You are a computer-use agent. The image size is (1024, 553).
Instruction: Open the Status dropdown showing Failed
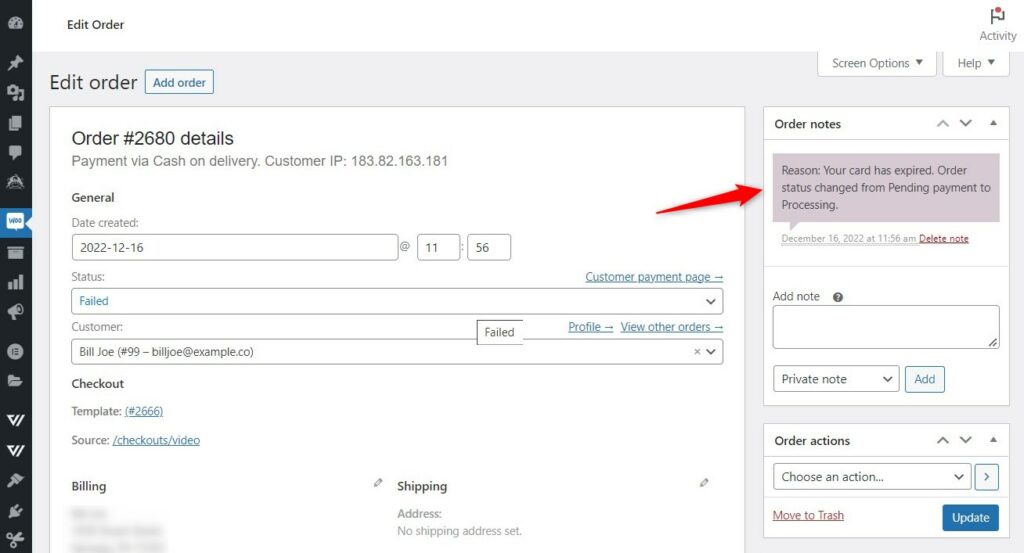[397, 301]
